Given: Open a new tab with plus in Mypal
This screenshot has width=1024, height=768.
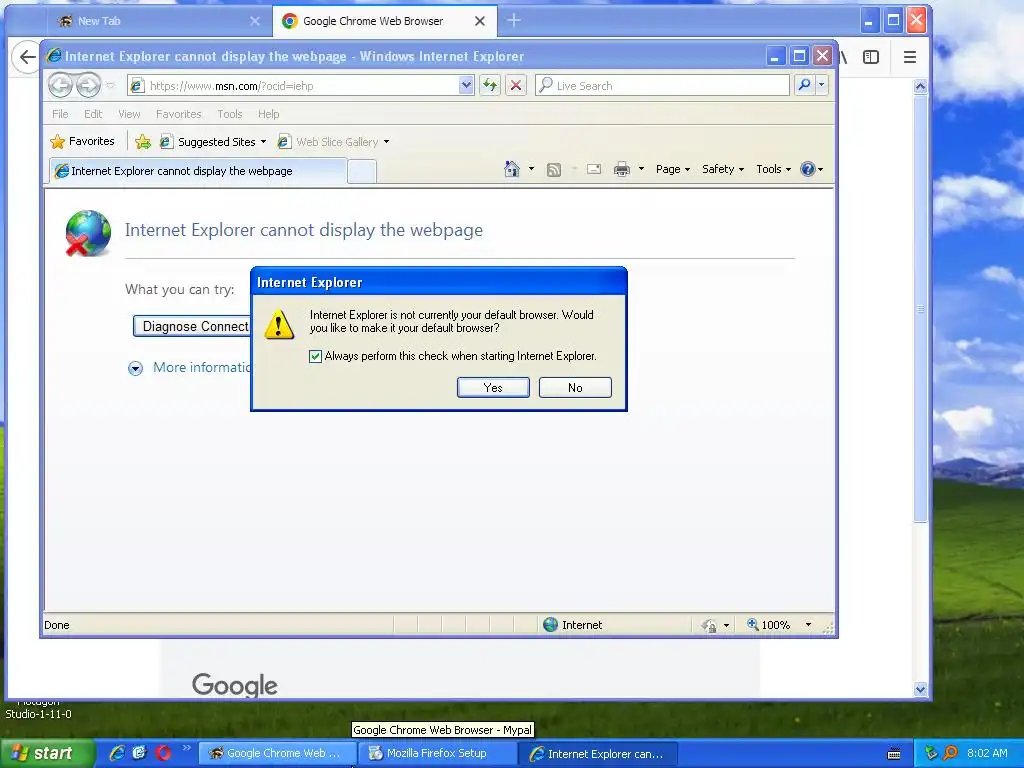Looking at the screenshot, I should click(x=514, y=21).
